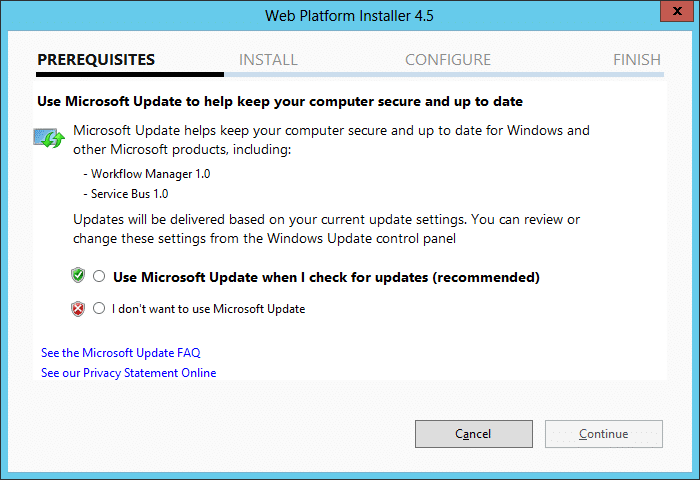
Task: Select the Use Microsoft Update (recommended) radio button
Action: (99, 276)
